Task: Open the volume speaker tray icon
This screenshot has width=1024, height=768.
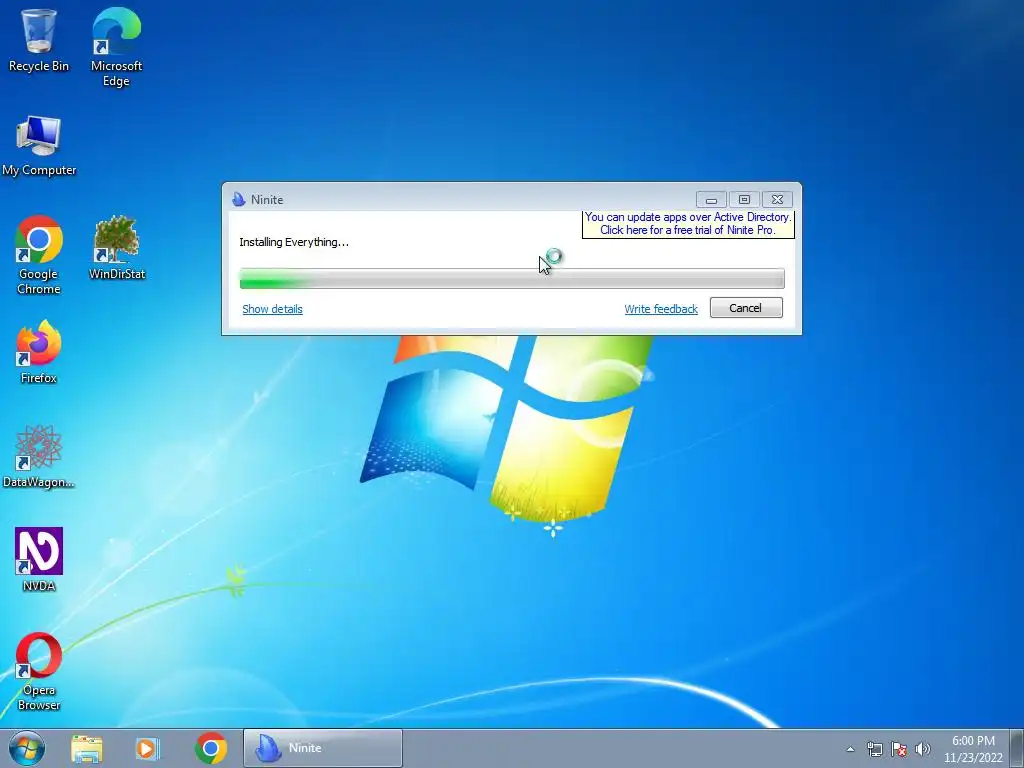Action: click(923, 749)
